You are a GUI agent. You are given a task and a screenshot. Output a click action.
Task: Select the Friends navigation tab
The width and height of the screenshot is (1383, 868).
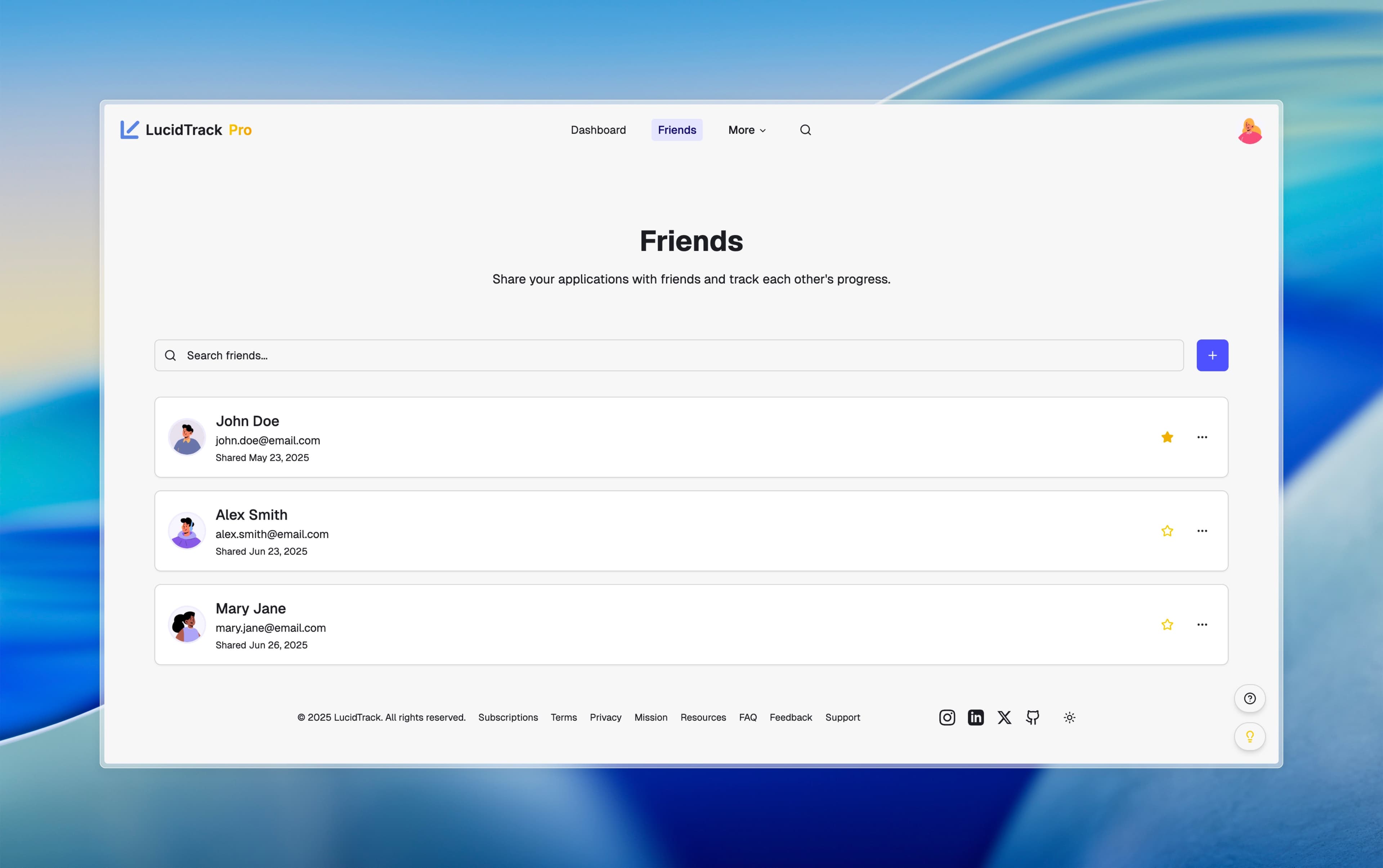pyautogui.click(x=677, y=130)
